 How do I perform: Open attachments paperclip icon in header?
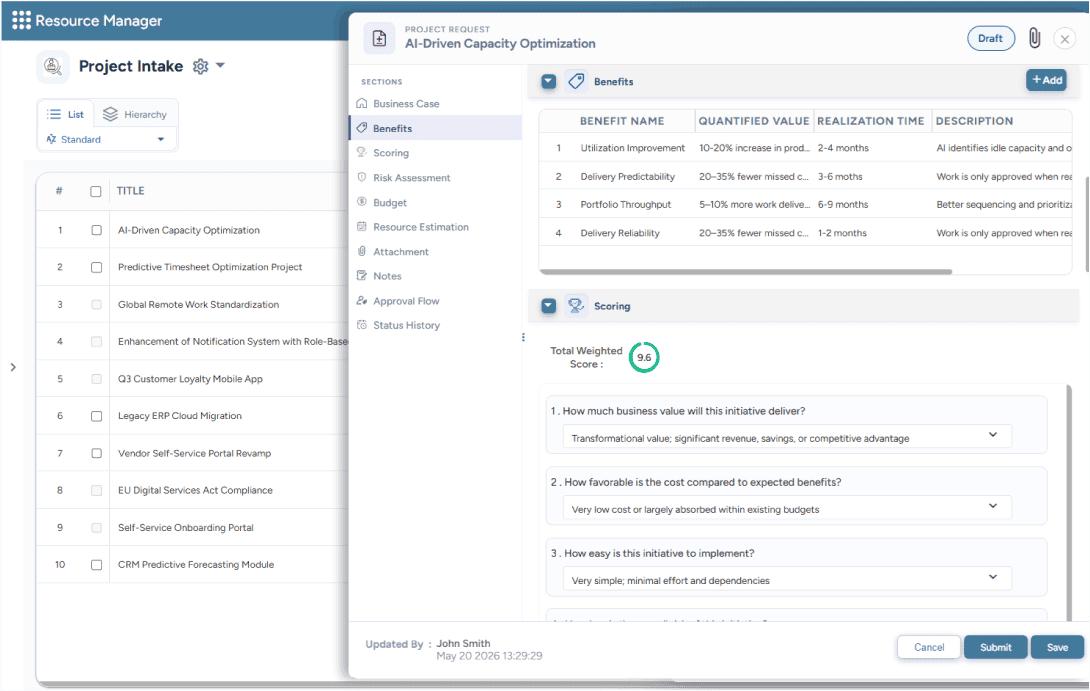(x=1034, y=38)
